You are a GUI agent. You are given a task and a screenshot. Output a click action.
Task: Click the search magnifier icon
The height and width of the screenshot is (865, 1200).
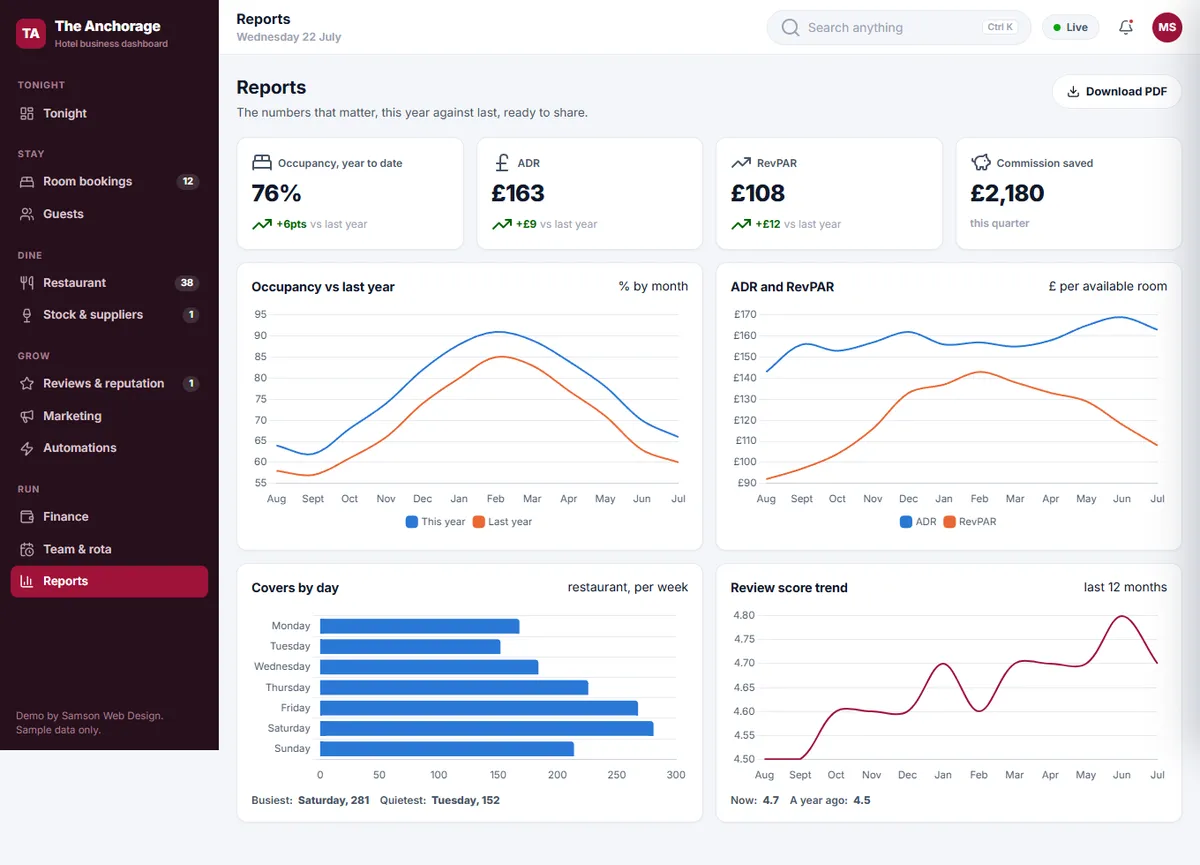(x=790, y=28)
